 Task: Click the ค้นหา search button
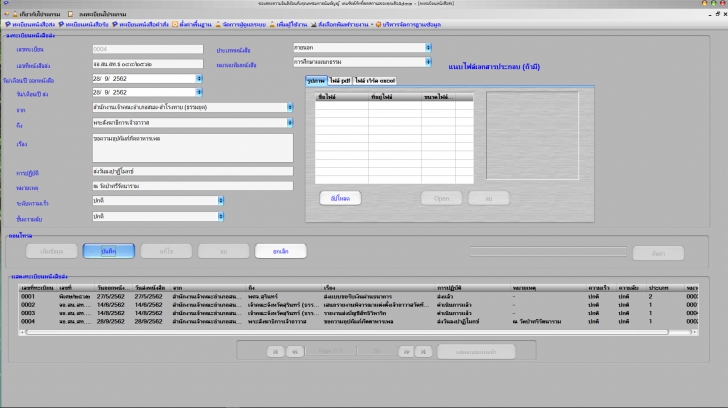point(658,253)
